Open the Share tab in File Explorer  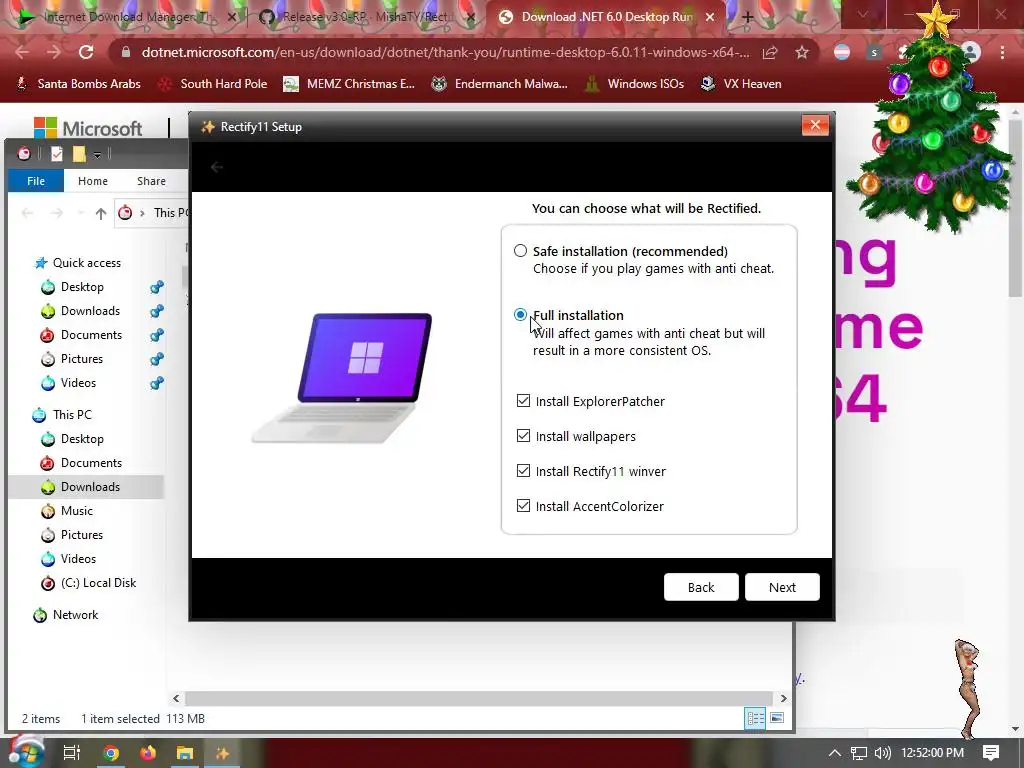click(151, 181)
